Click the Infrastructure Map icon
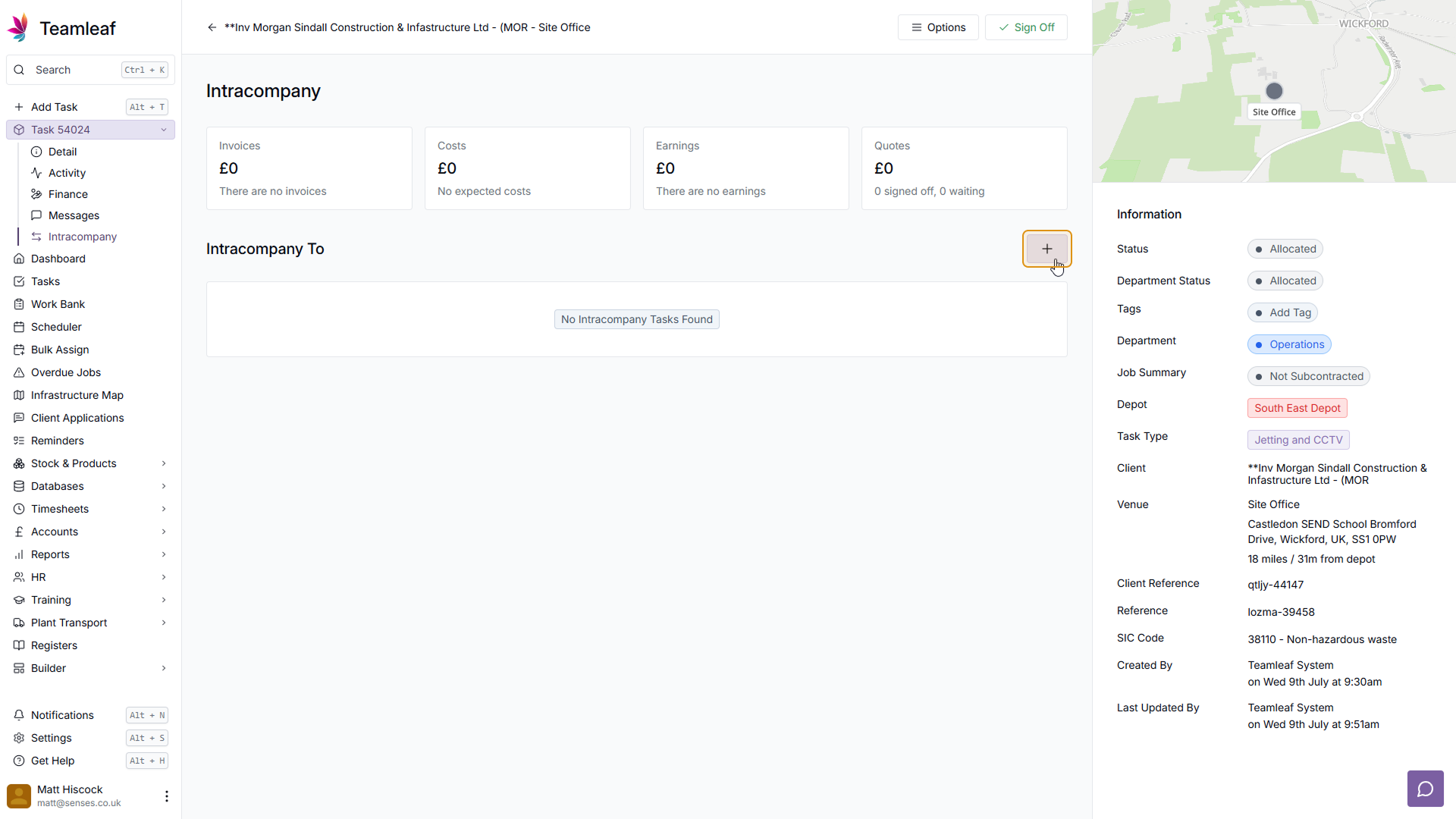The image size is (1456, 819). [x=19, y=395]
